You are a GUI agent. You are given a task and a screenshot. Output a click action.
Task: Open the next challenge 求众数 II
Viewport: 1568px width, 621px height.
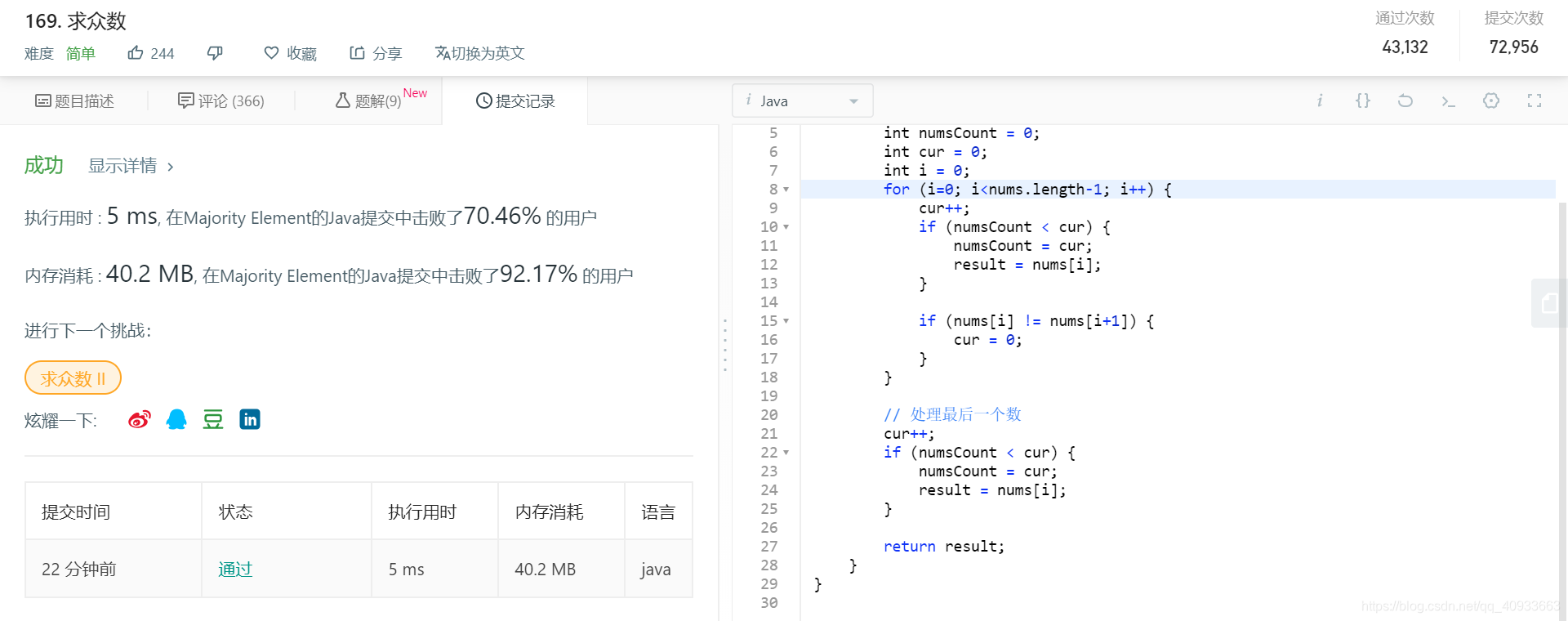73,378
